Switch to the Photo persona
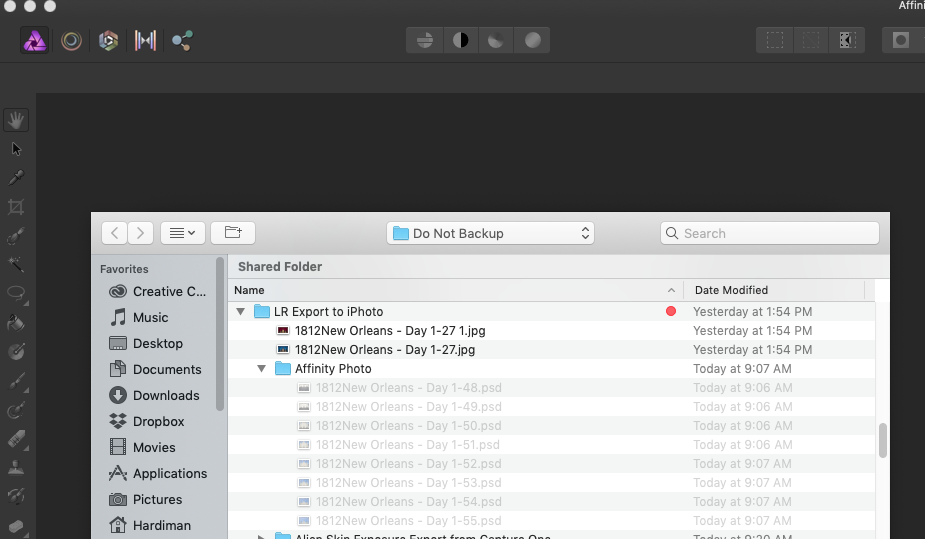925x539 pixels. [x=35, y=41]
